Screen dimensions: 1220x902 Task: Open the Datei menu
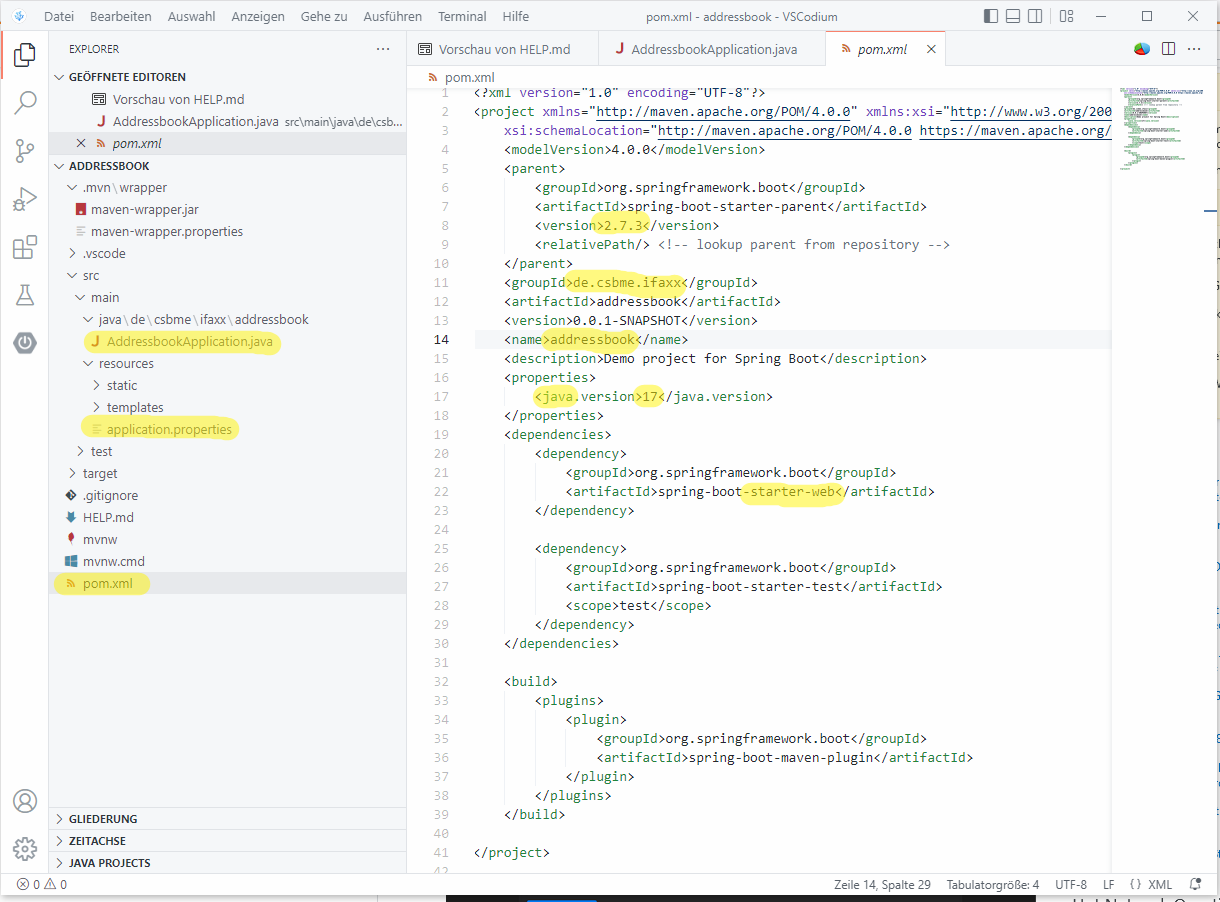[59, 16]
